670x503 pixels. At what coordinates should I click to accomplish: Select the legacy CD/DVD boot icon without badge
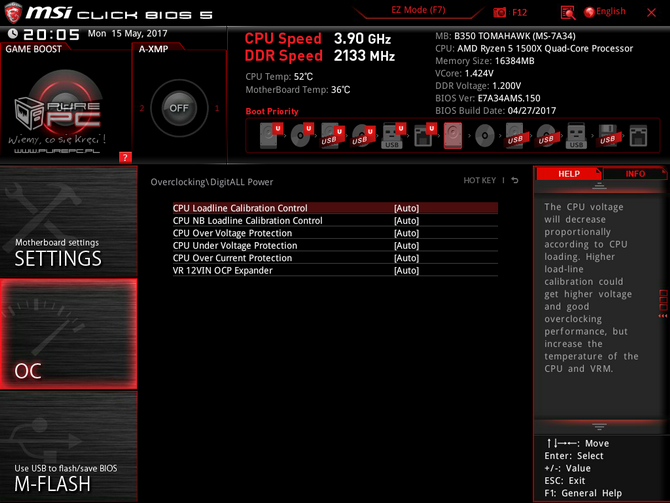pos(485,136)
